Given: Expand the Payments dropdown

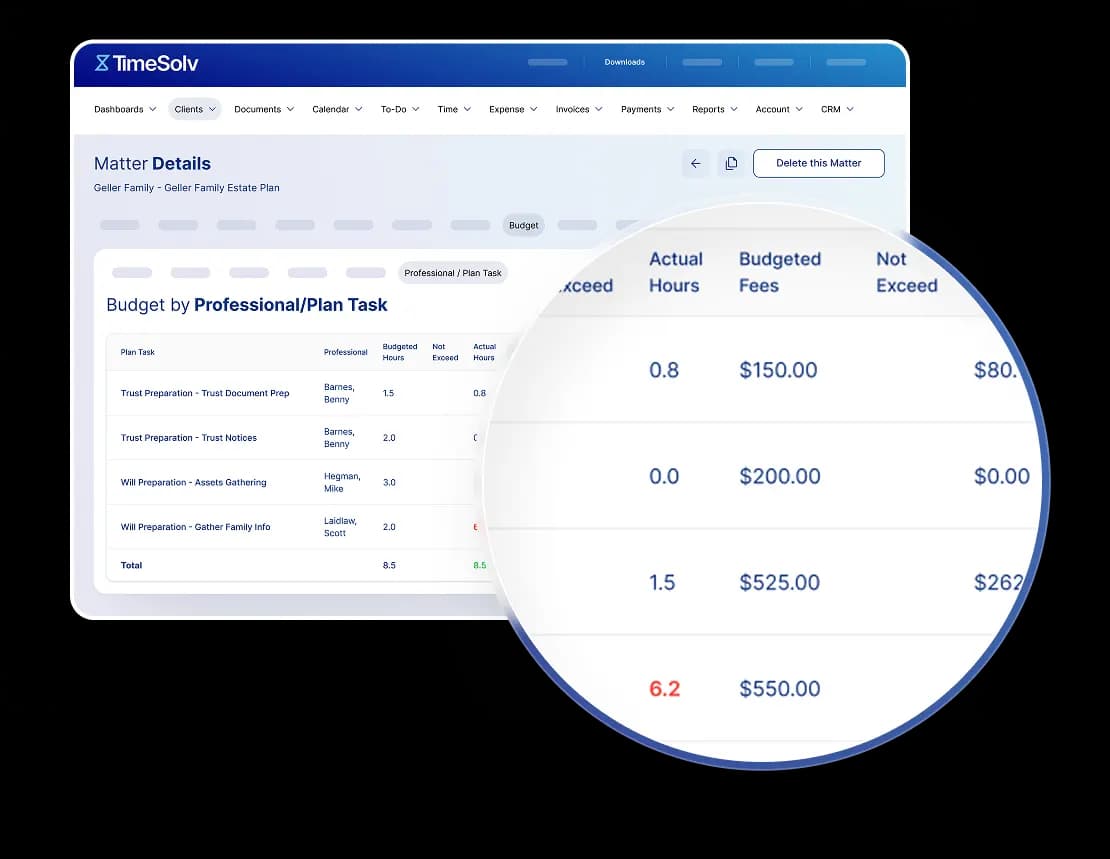Looking at the screenshot, I should pyautogui.click(x=647, y=109).
